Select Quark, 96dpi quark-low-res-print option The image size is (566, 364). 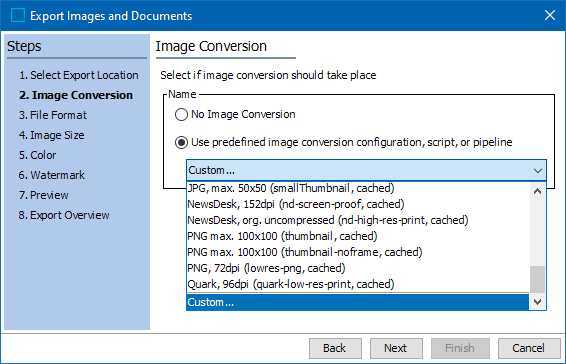click(358, 284)
